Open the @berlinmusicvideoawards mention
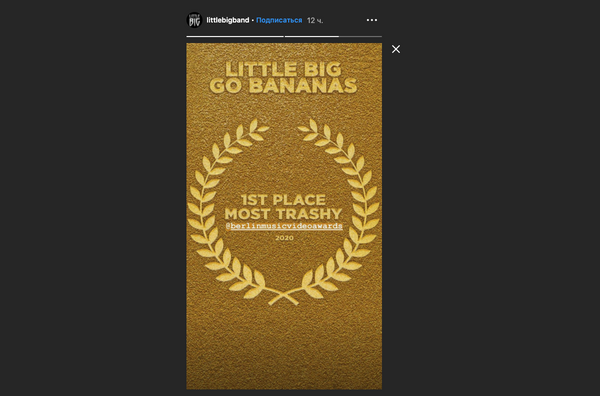 pyautogui.click(x=284, y=226)
